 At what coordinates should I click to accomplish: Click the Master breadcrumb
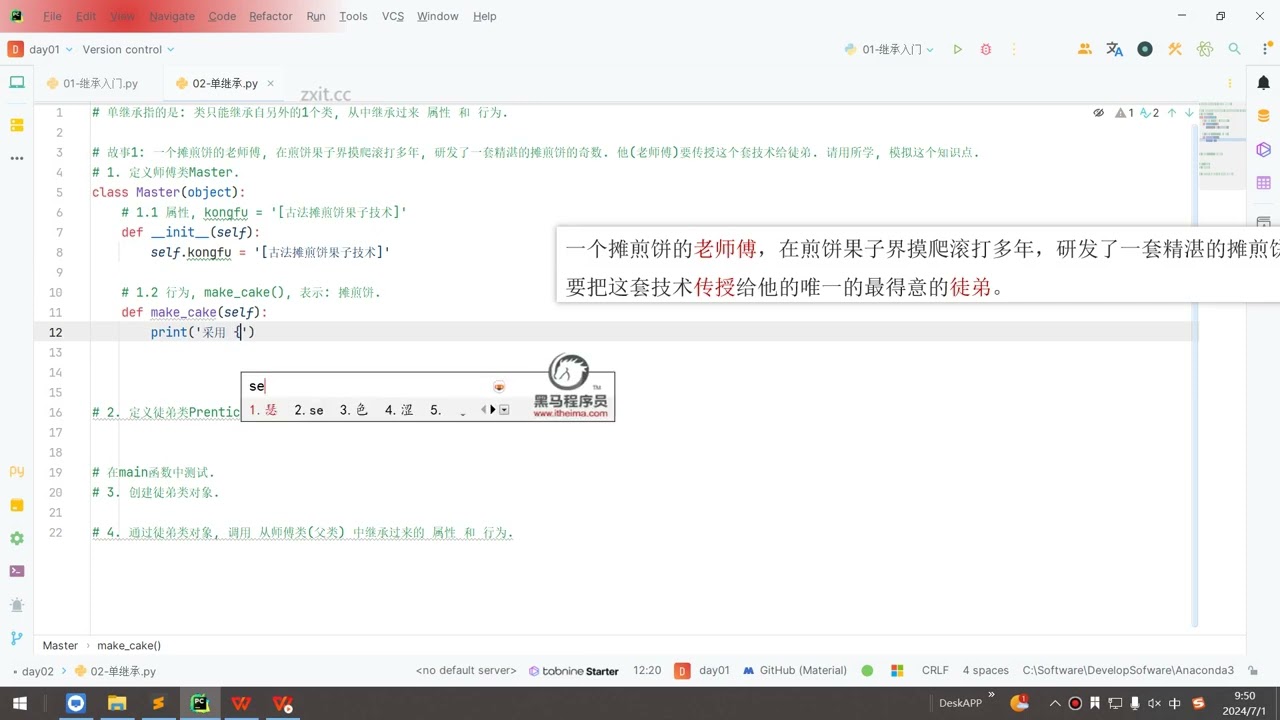pos(60,646)
